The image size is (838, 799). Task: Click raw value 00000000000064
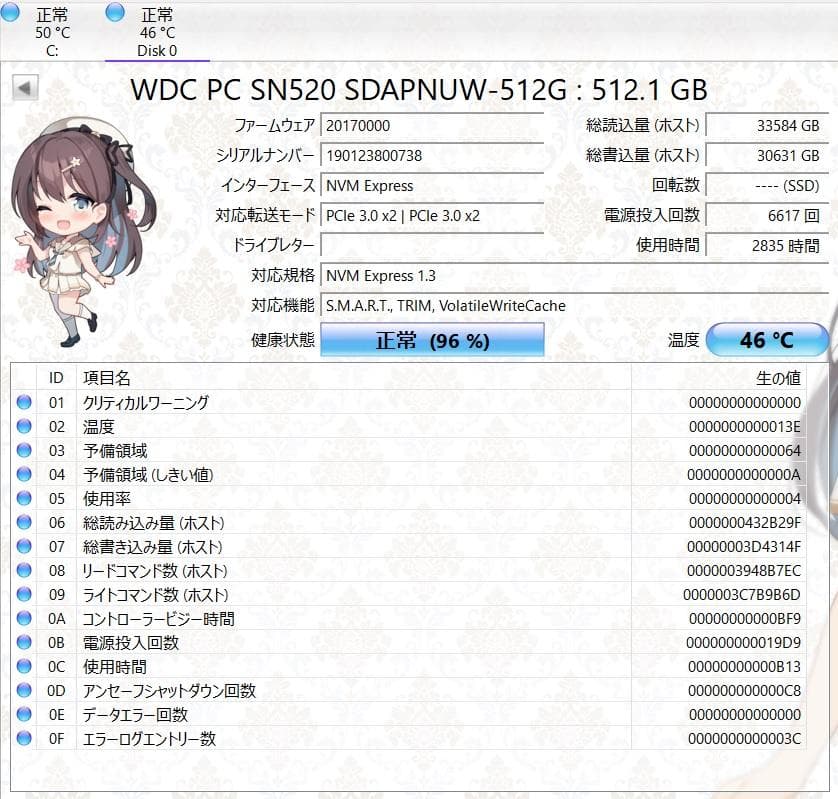pos(744,451)
